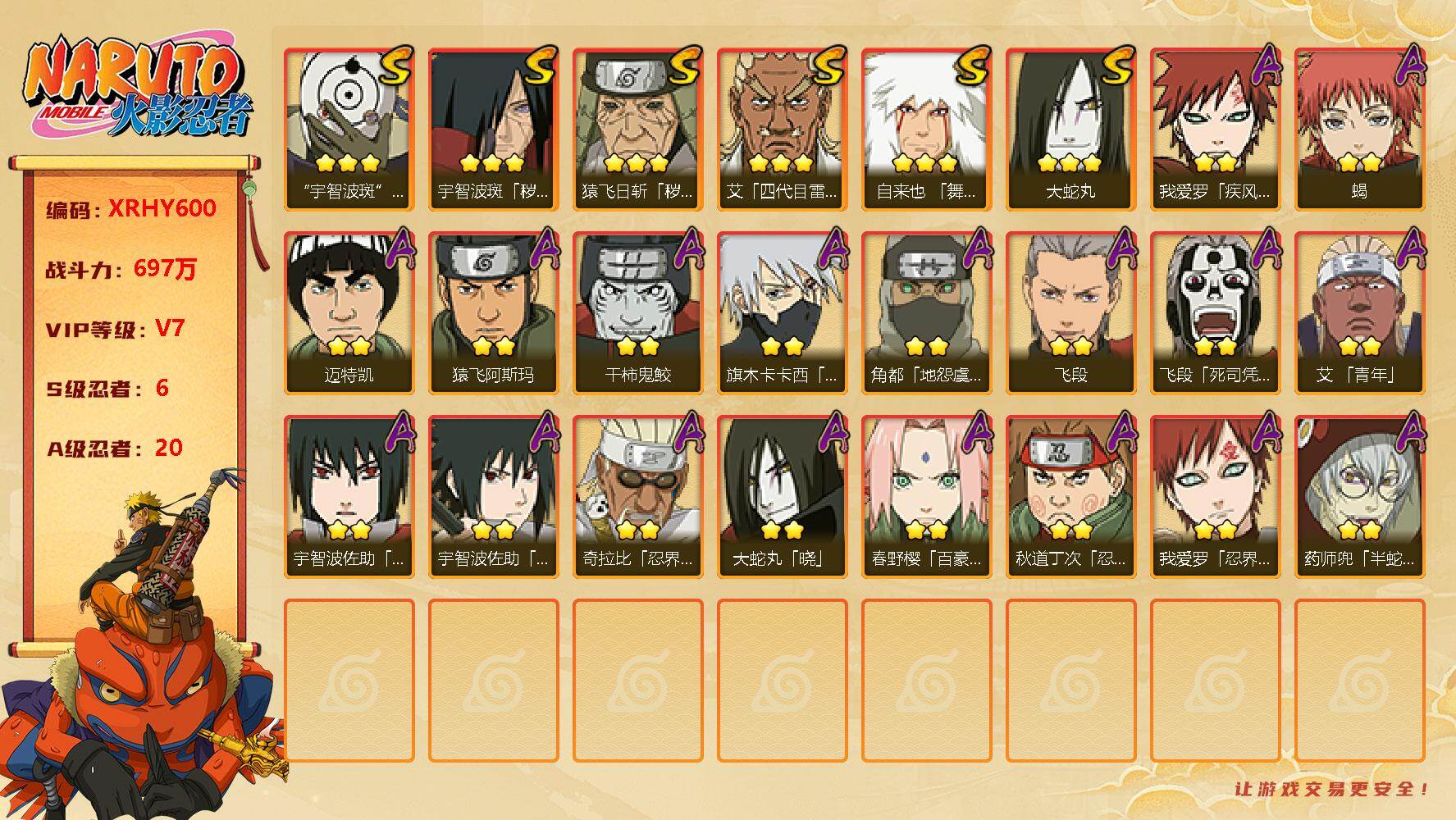
Task: Click the Naruto Mobile 火影忍者 logo
Action: click(x=137, y=90)
